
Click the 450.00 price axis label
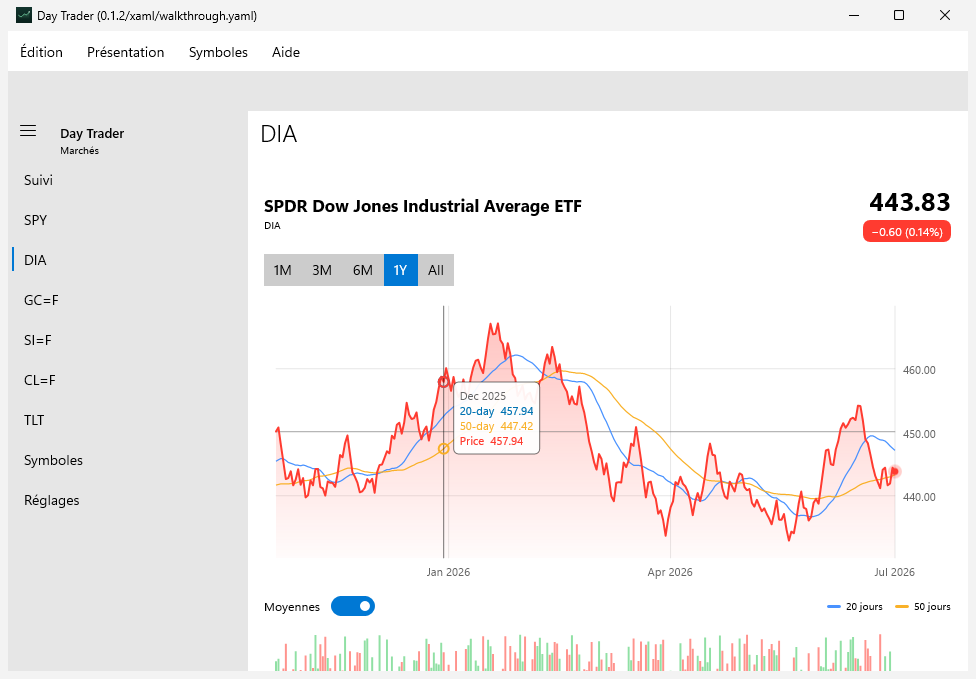coord(919,434)
